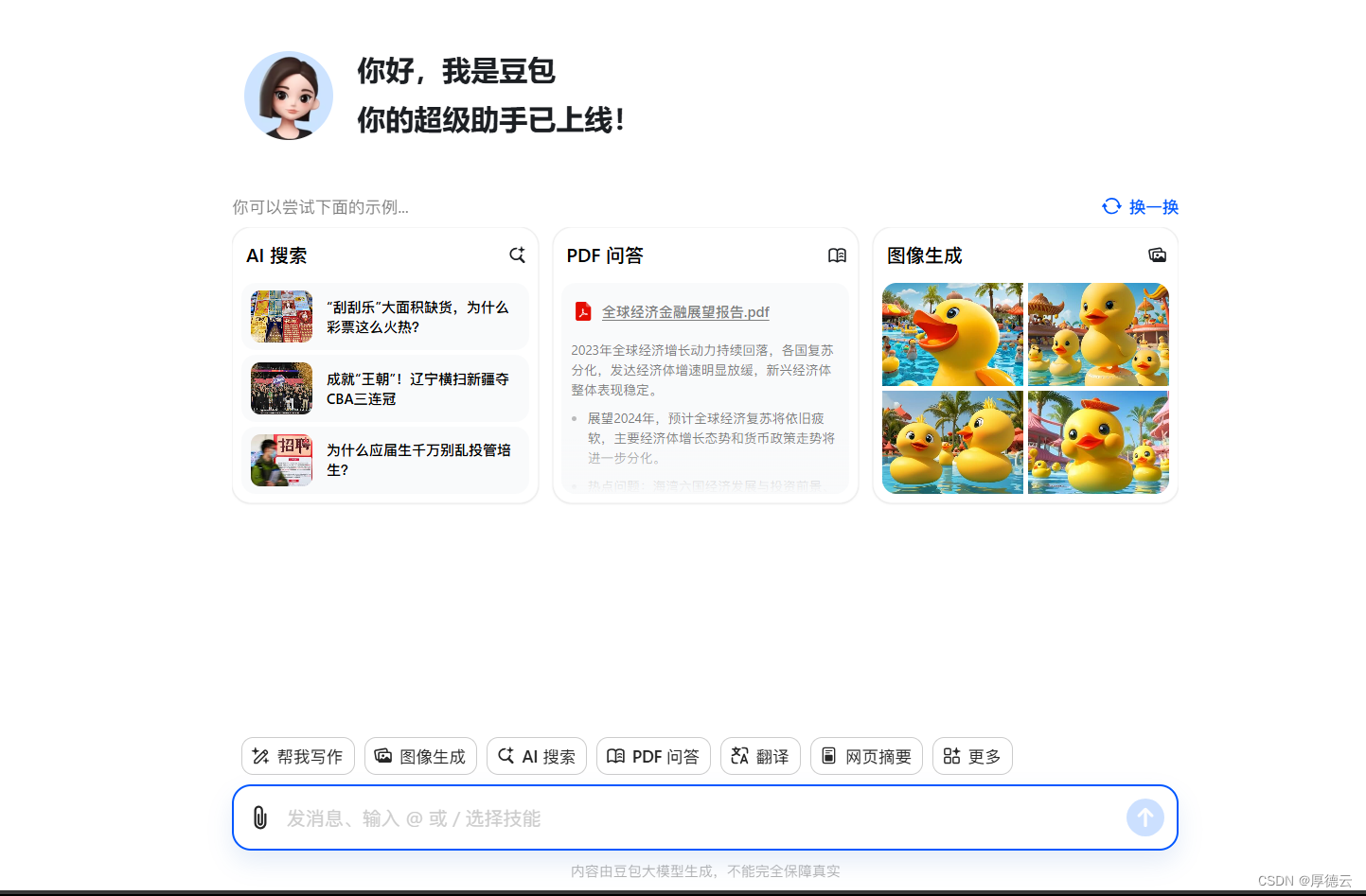Focus the 发消息 message input field

pos(705,817)
